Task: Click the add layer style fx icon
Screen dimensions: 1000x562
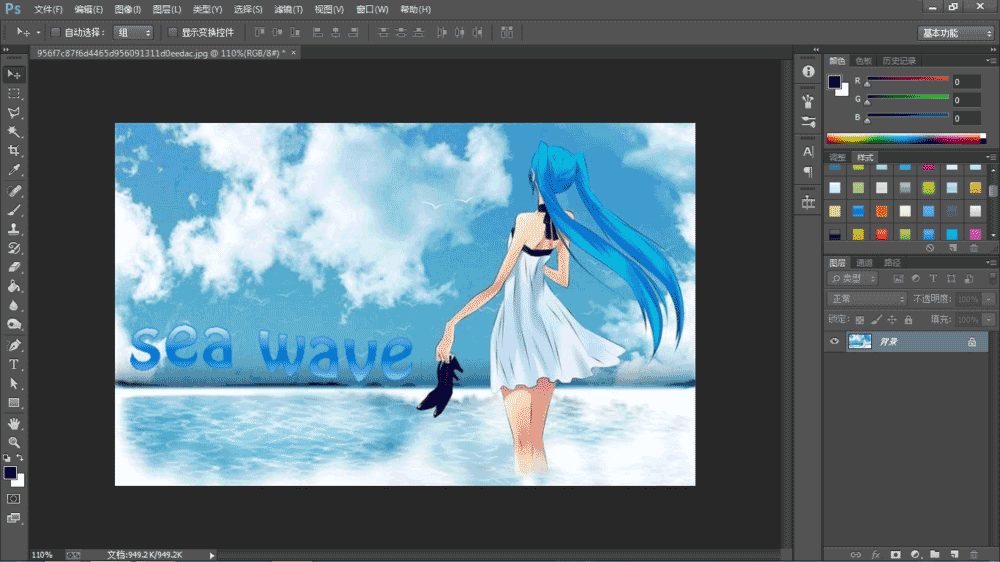Action: click(876, 553)
